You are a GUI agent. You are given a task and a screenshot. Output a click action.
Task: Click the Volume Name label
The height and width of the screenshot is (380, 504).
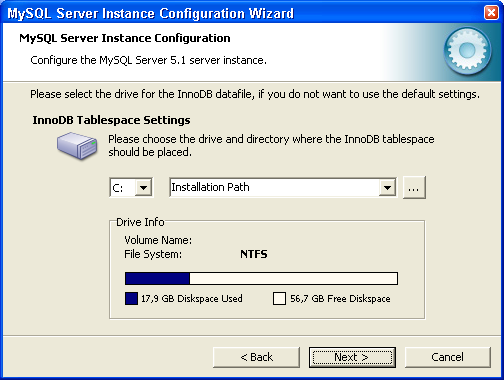(158, 240)
